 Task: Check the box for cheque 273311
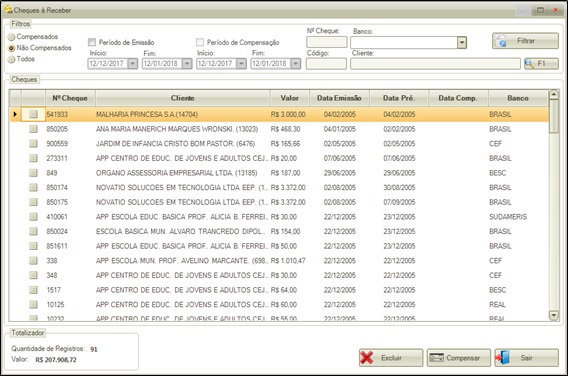[33, 158]
